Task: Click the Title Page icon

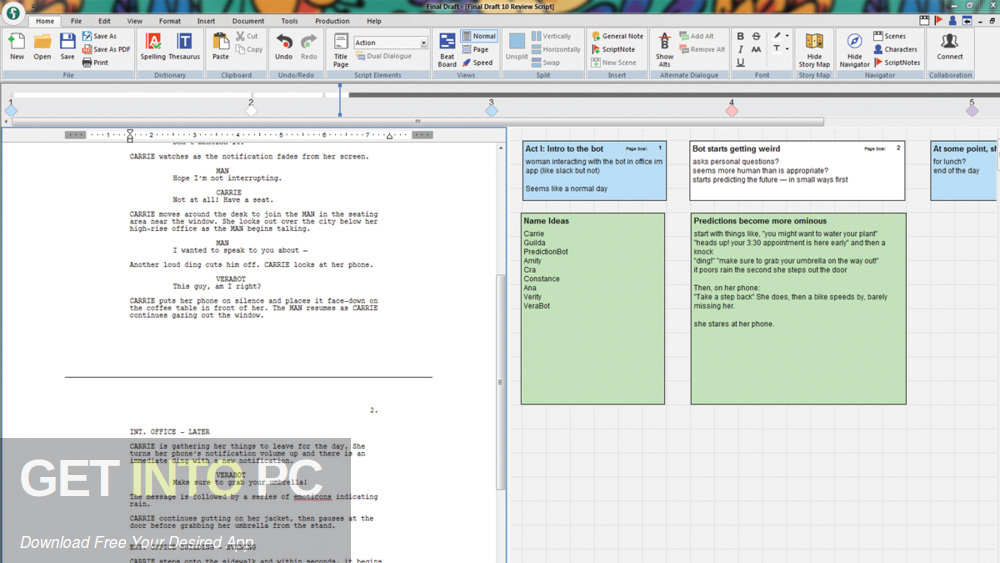Action: [341, 46]
